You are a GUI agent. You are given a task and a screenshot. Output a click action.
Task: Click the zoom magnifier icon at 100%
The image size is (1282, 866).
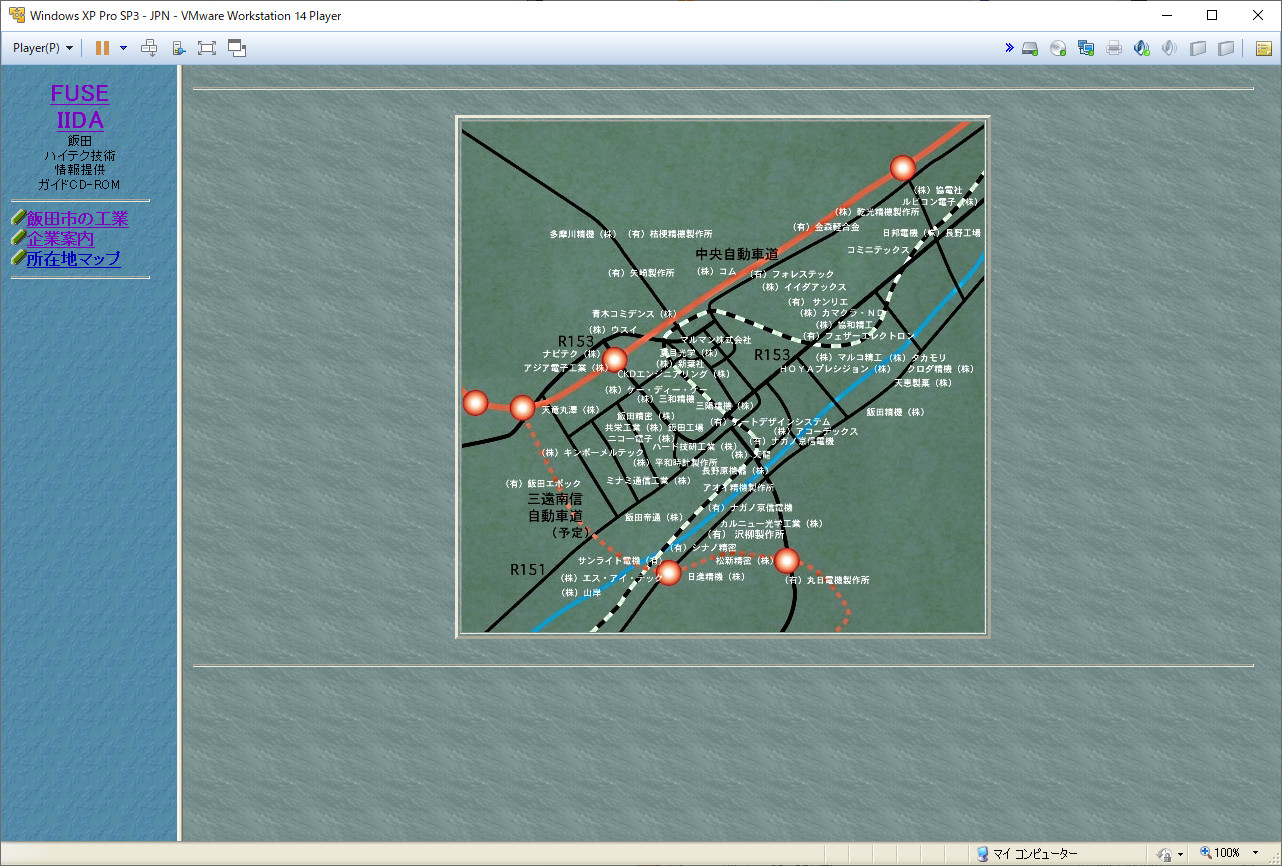pos(1205,853)
